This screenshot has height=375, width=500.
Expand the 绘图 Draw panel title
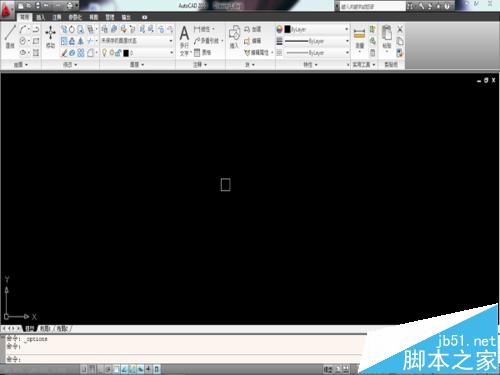(x=21, y=65)
